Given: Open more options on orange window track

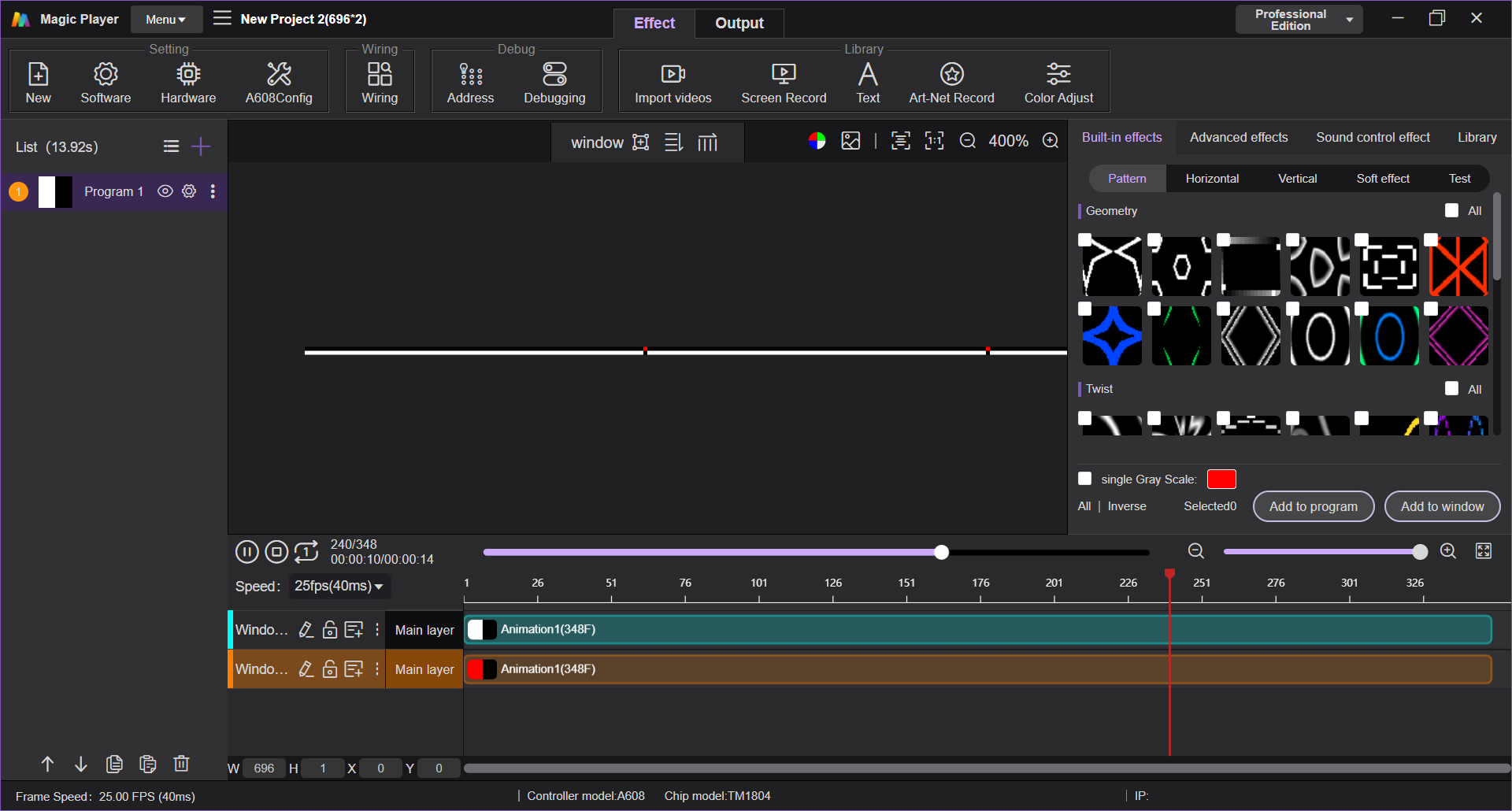Looking at the screenshot, I should coord(377,668).
